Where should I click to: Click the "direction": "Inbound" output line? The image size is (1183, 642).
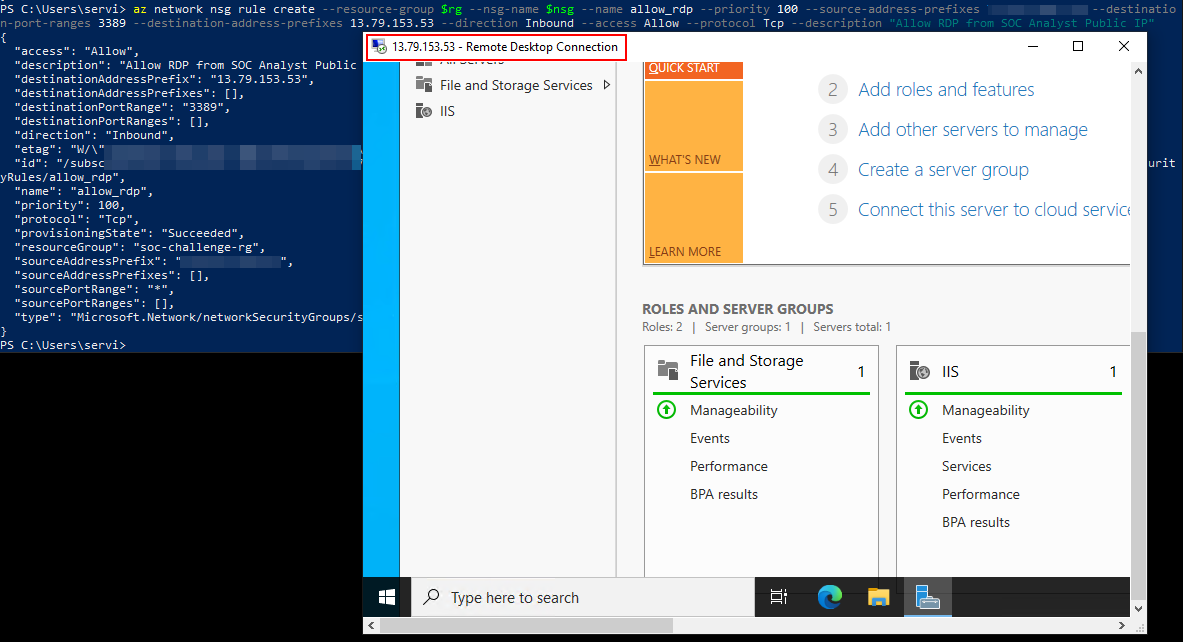click(94, 135)
